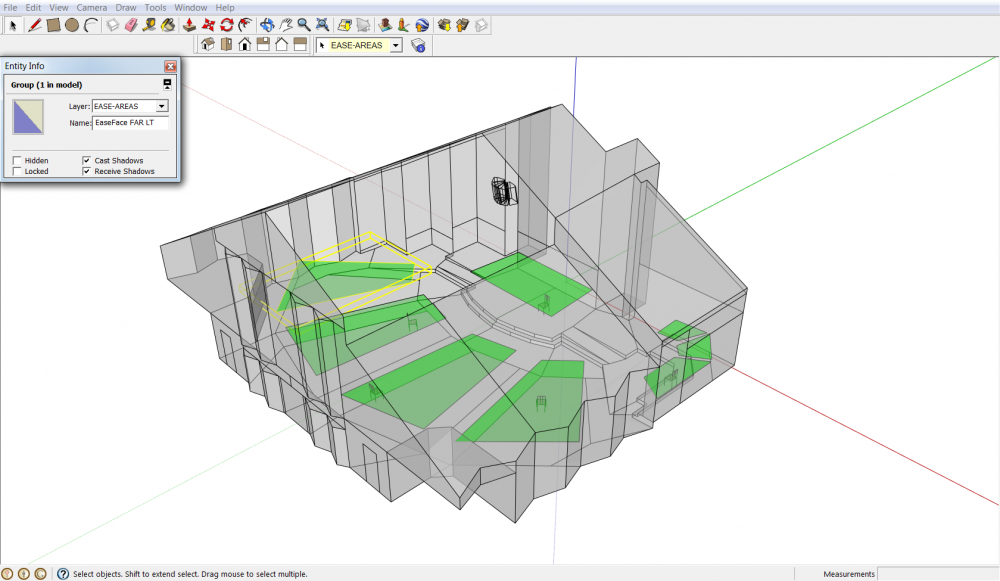Screen dimensions: 1000x581
Task: Switch to Right view
Action: click(263, 45)
